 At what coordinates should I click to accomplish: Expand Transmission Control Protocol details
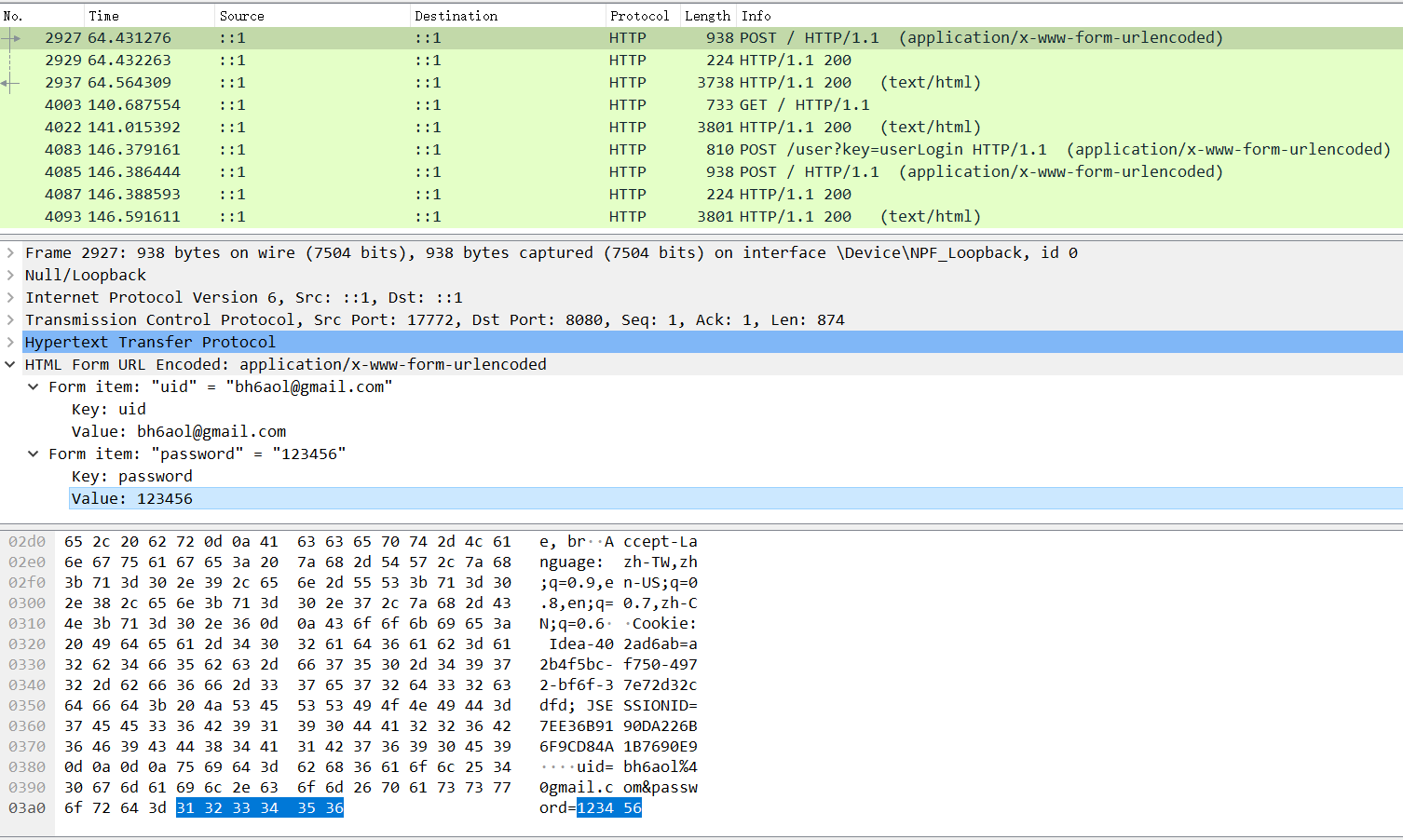tap(10, 319)
